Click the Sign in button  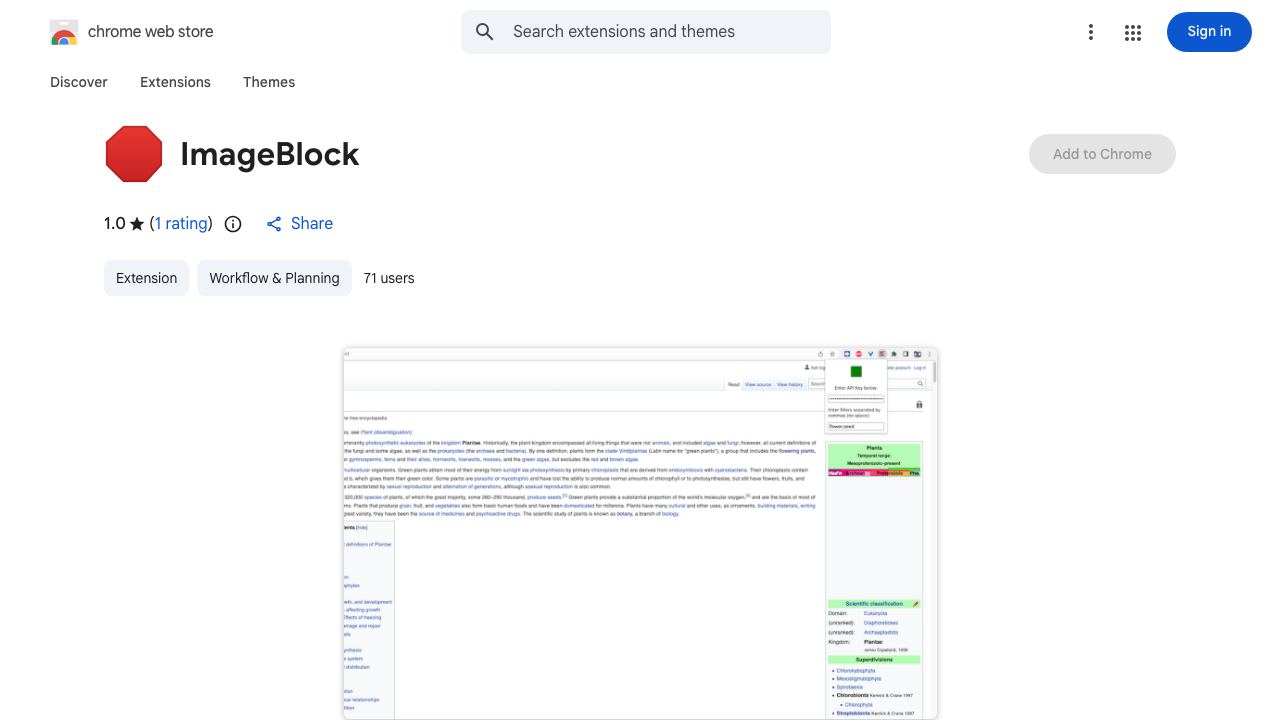tap(1209, 32)
